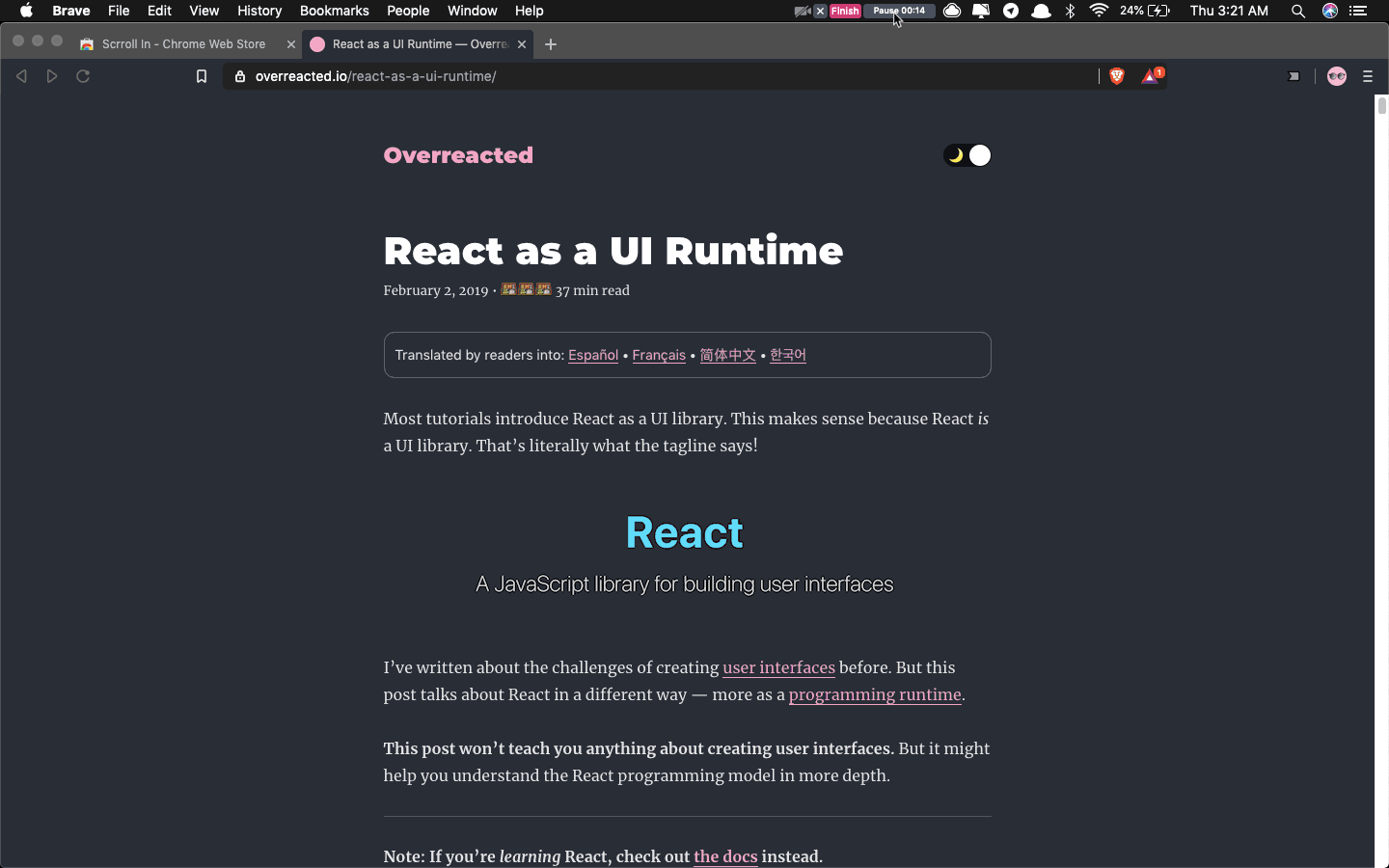Open the People menu

(408, 11)
